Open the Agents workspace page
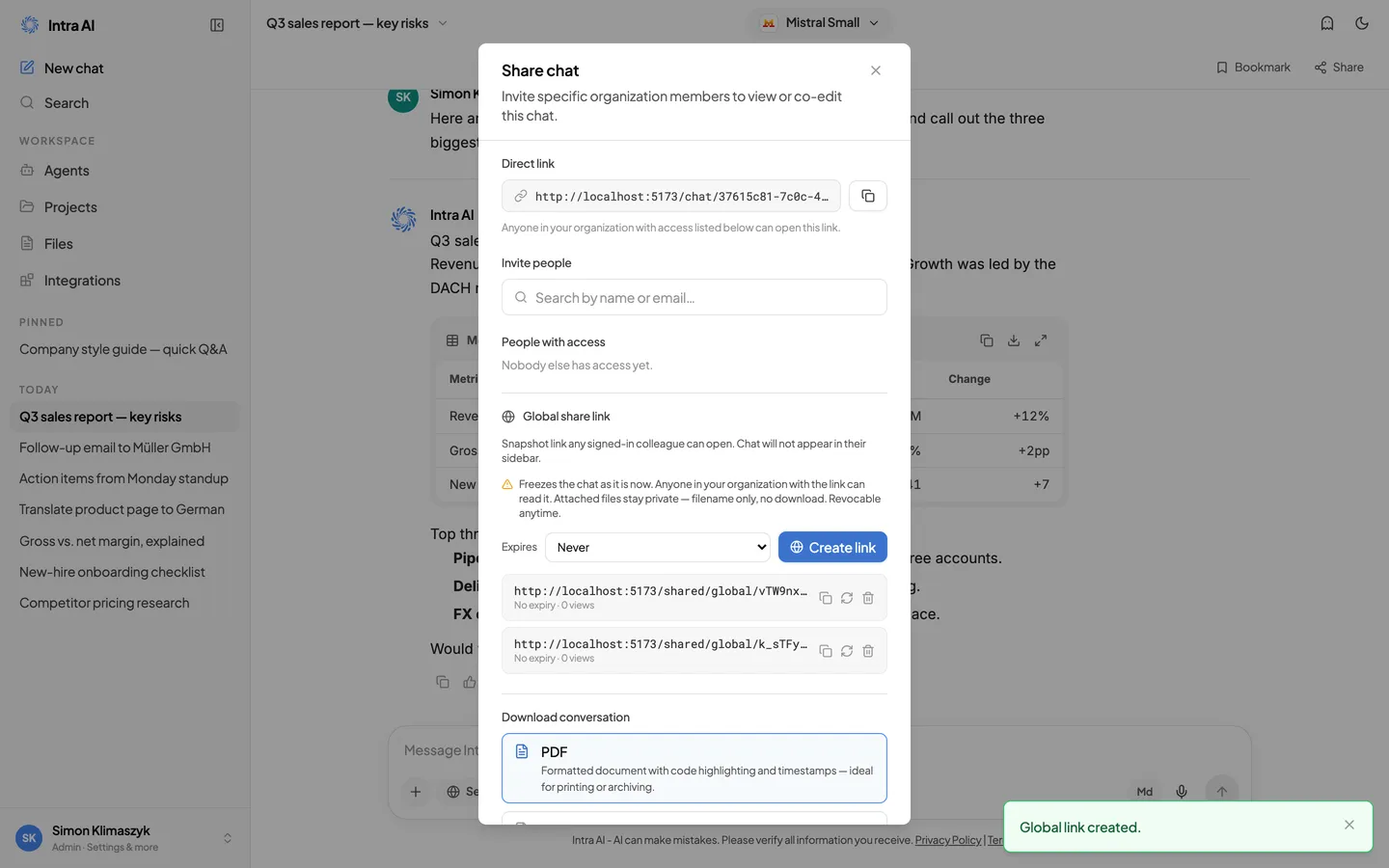The height and width of the screenshot is (868, 1389). [123, 171]
